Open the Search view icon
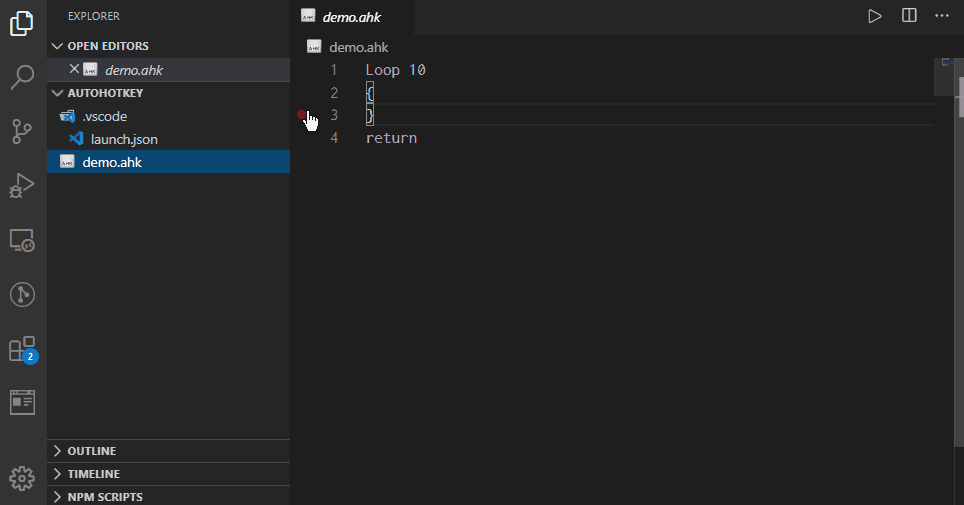Viewport: 964px width, 505px height. tap(23, 77)
